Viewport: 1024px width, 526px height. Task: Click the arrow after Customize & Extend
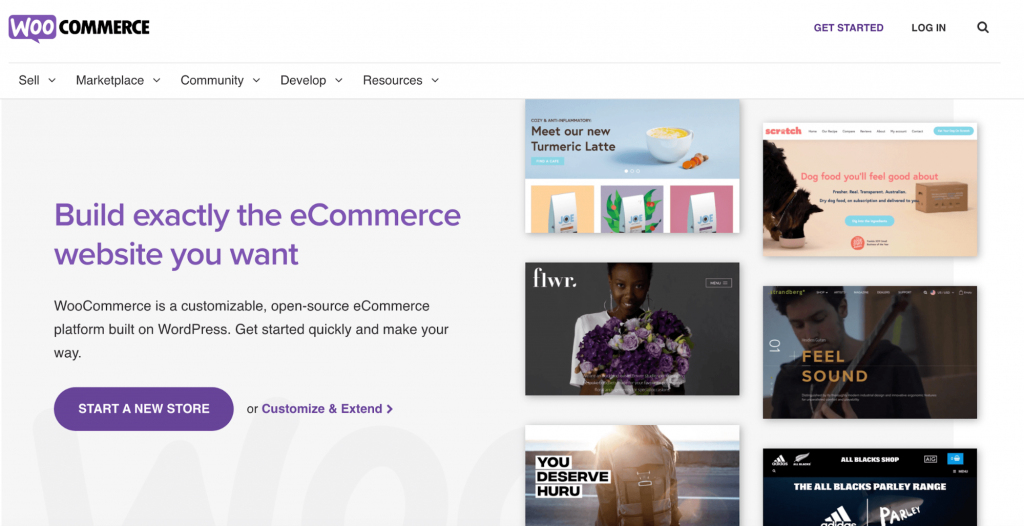pyautogui.click(x=390, y=409)
